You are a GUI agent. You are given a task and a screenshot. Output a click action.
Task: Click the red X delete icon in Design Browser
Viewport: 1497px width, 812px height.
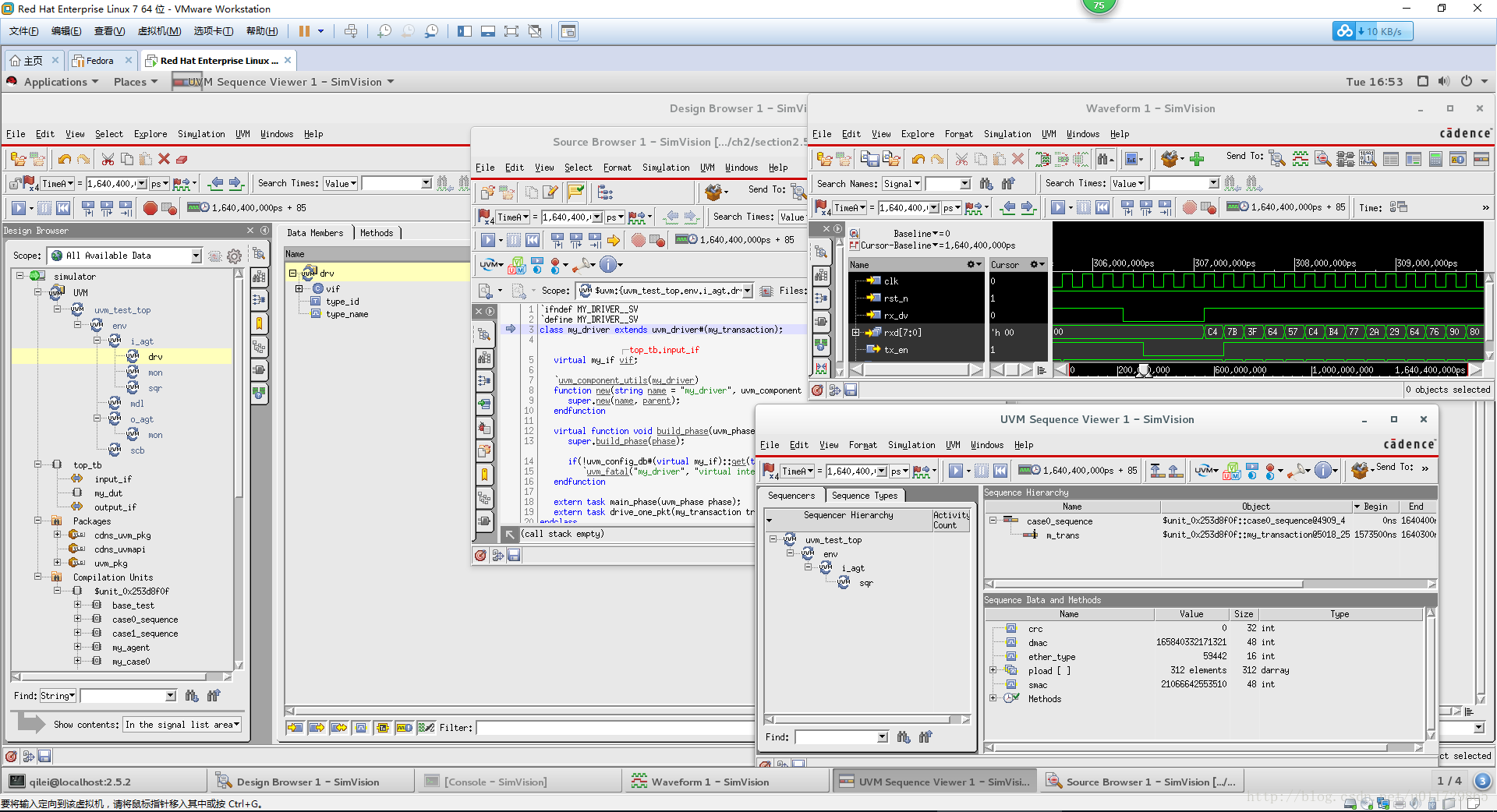(164, 159)
